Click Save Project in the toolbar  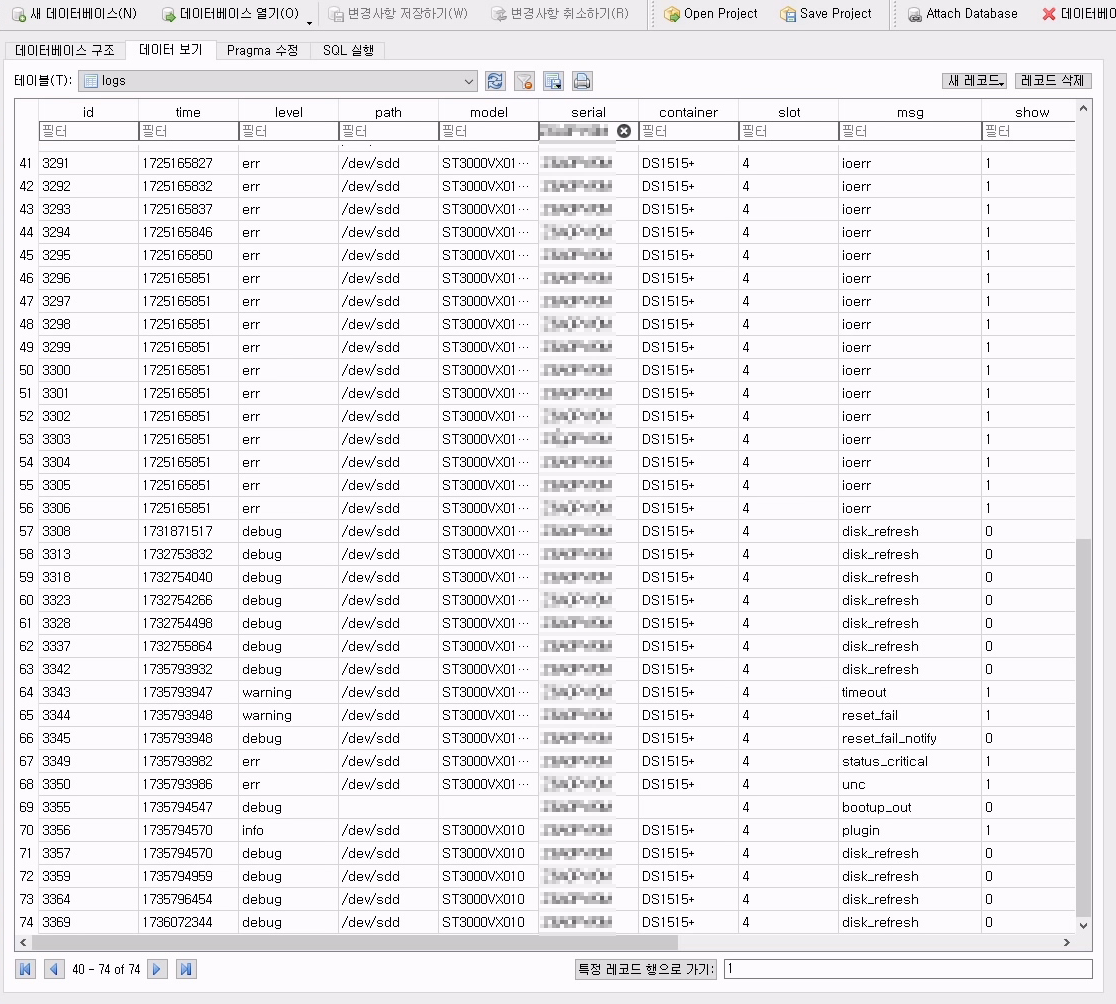[x=826, y=14]
